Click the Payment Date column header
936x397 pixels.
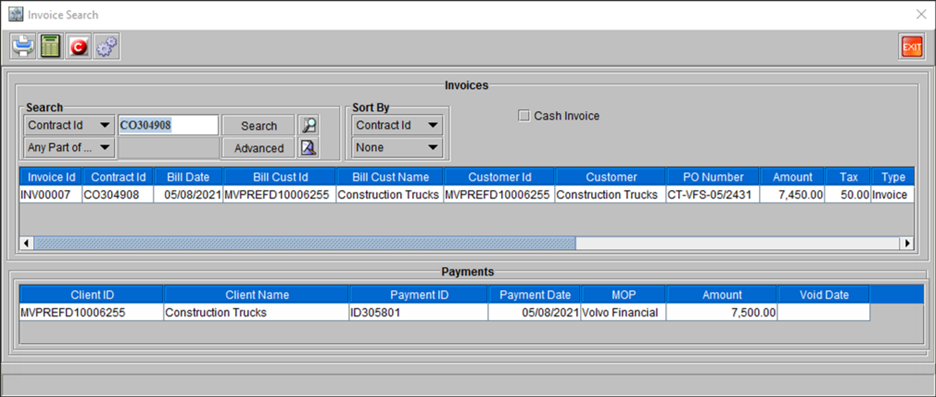pyautogui.click(x=535, y=295)
